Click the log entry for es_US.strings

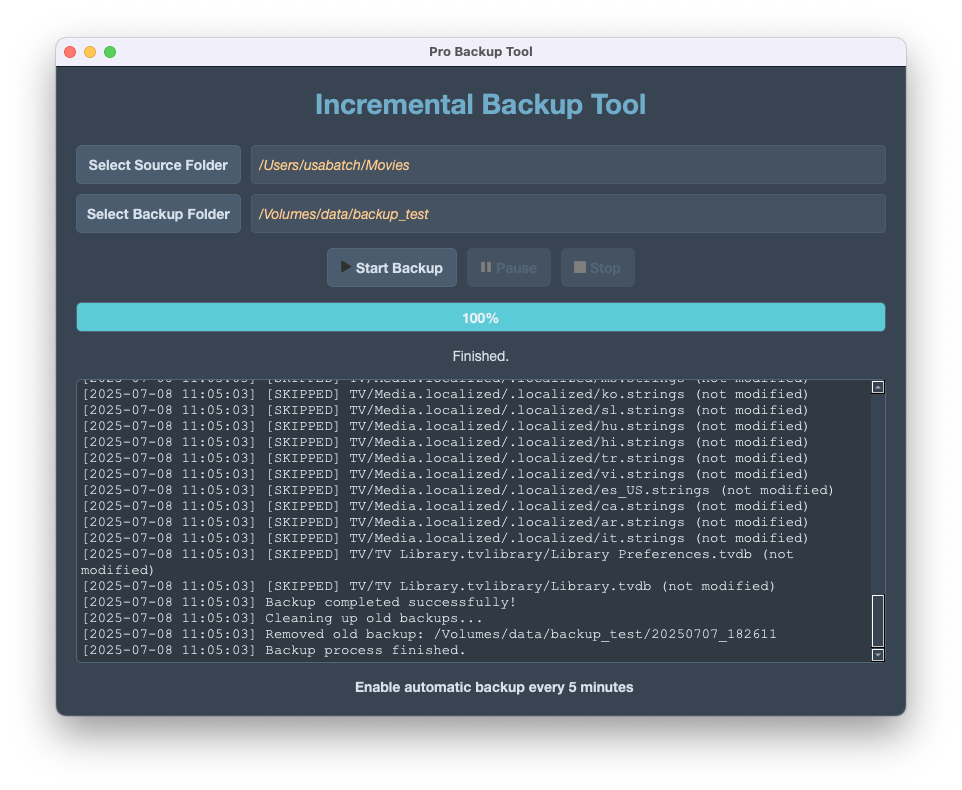click(458, 490)
